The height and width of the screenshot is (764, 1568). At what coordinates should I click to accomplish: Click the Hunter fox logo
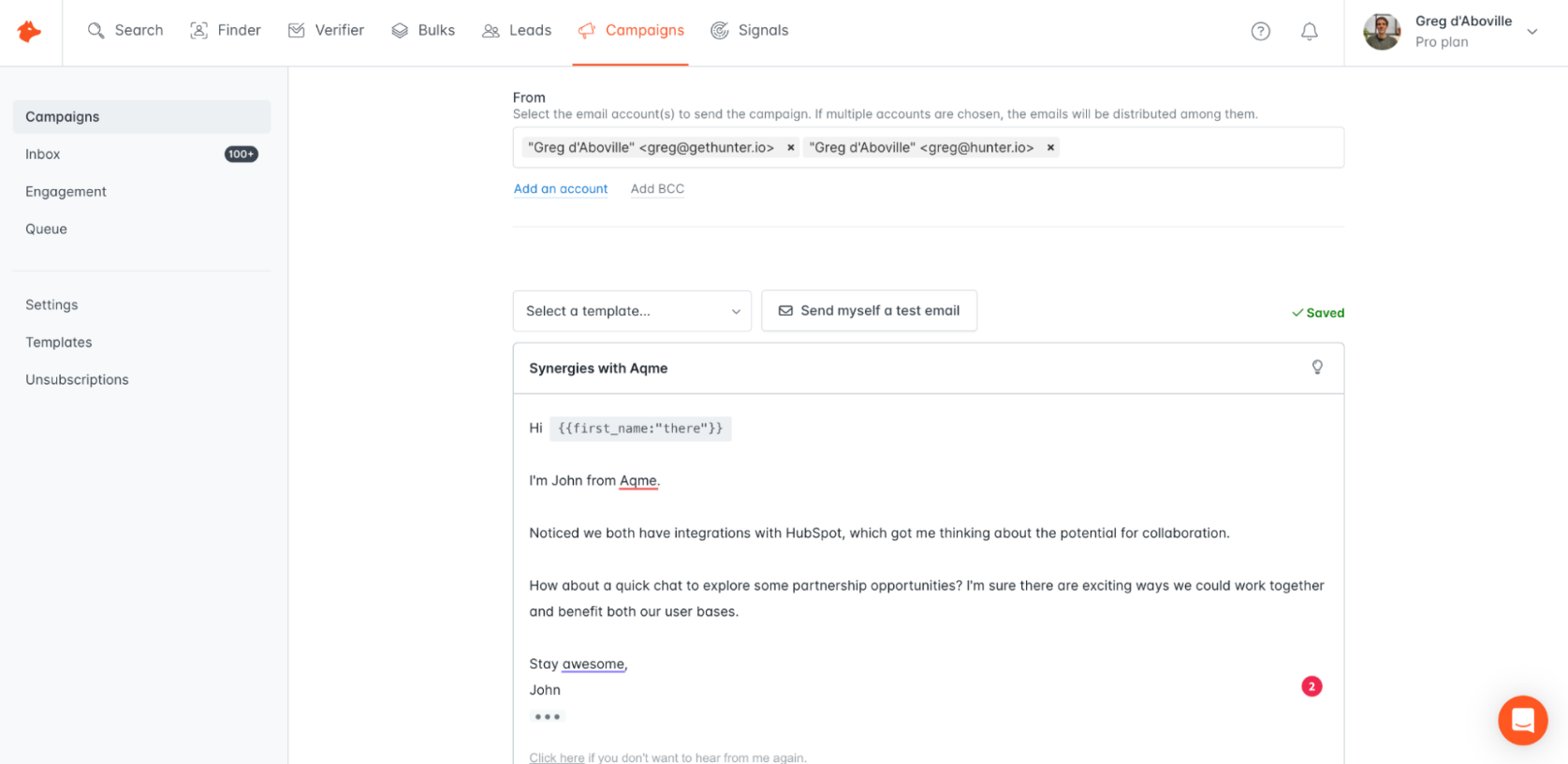pos(30,32)
